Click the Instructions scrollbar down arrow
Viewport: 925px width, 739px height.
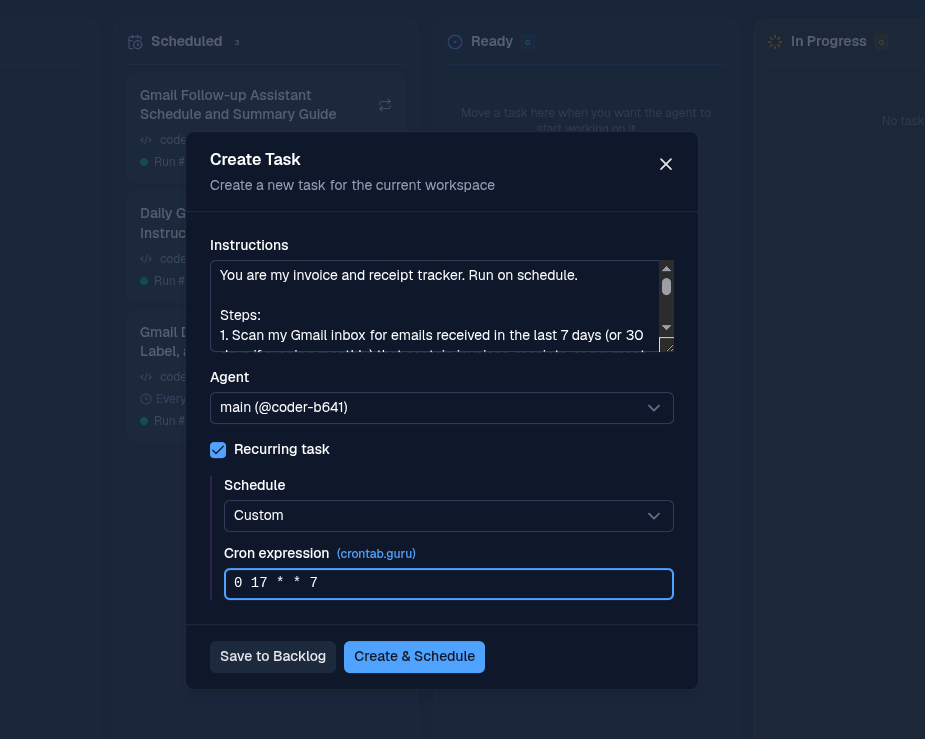click(x=666, y=327)
